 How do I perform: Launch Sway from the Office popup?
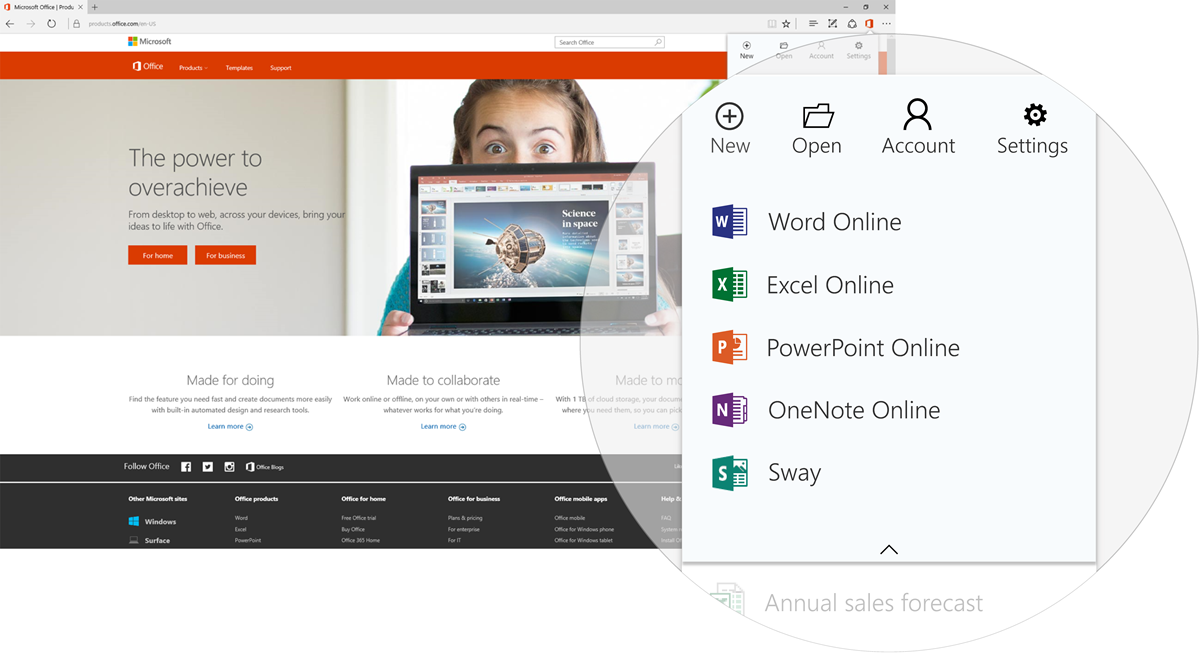click(x=793, y=472)
